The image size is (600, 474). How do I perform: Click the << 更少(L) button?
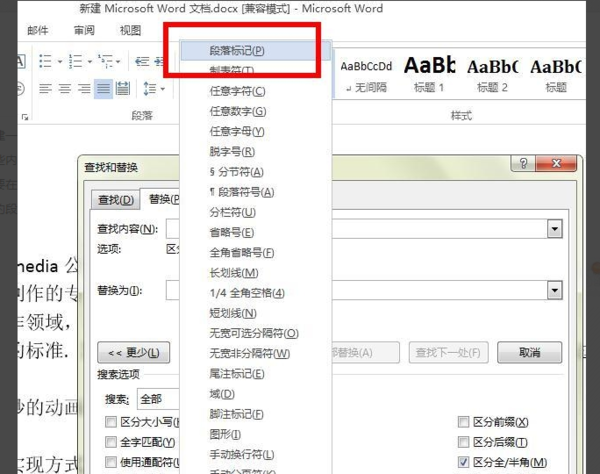coord(134,352)
